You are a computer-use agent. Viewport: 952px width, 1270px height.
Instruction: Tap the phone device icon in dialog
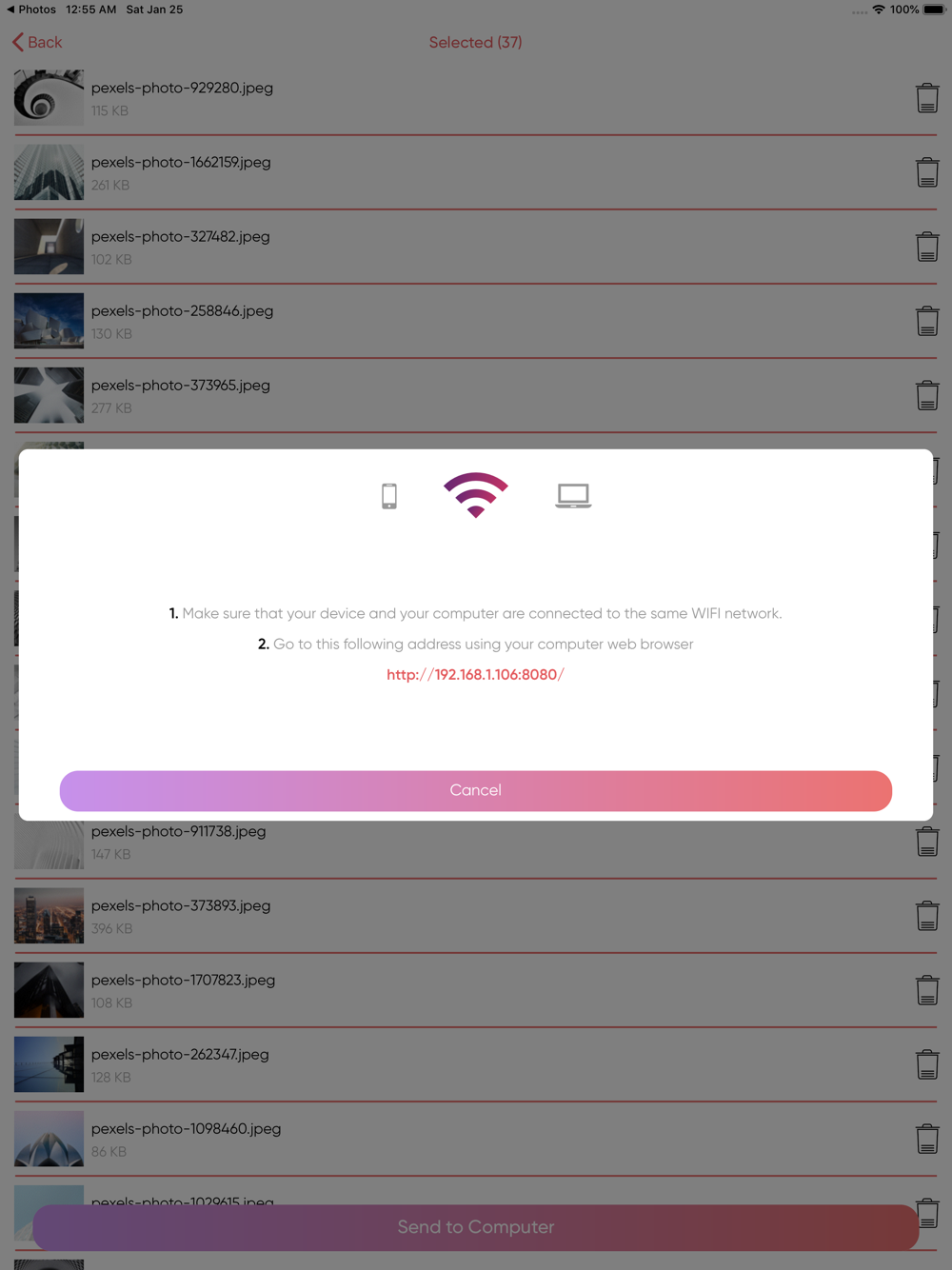(x=389, y=496)
